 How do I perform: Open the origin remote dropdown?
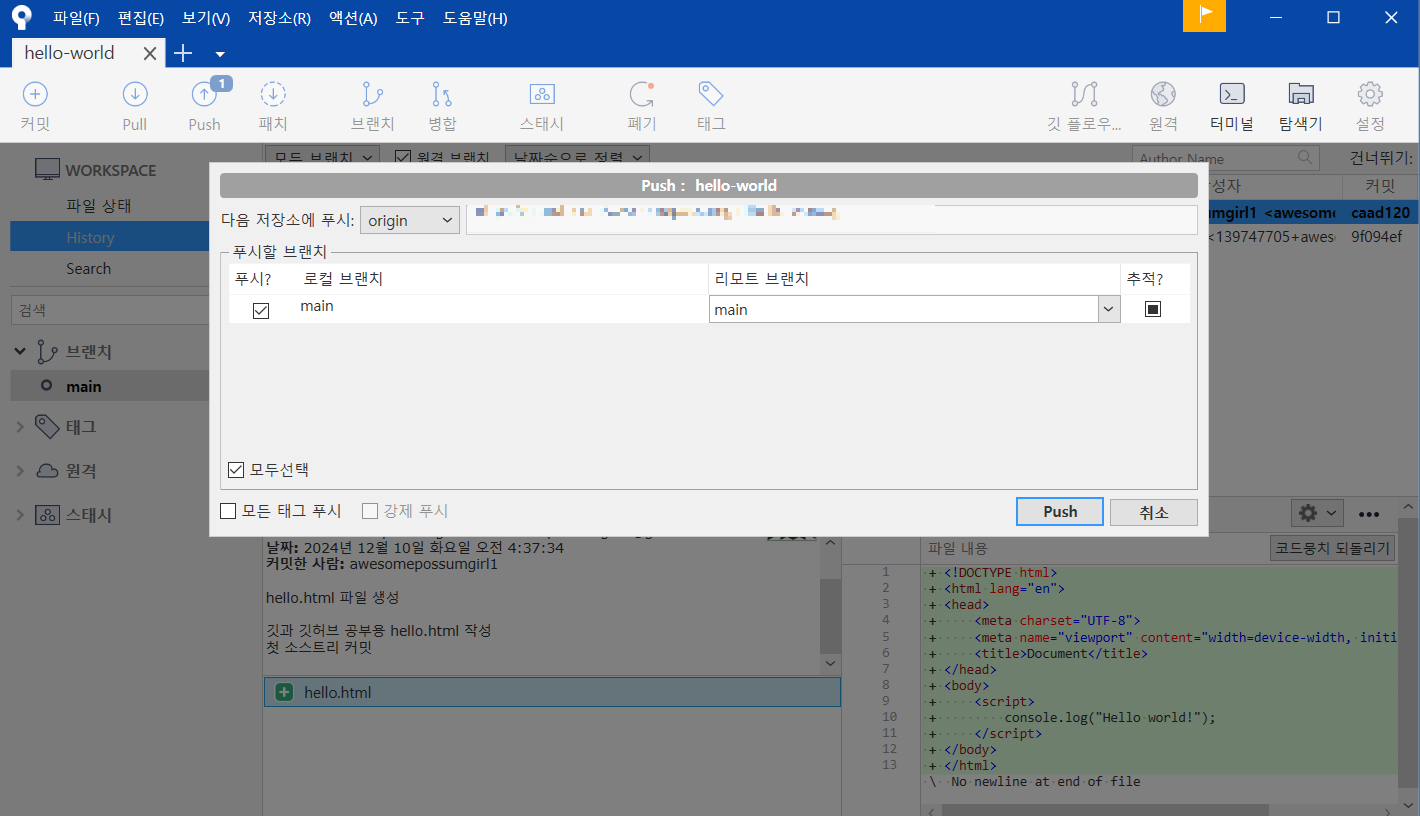coord(410,220)
